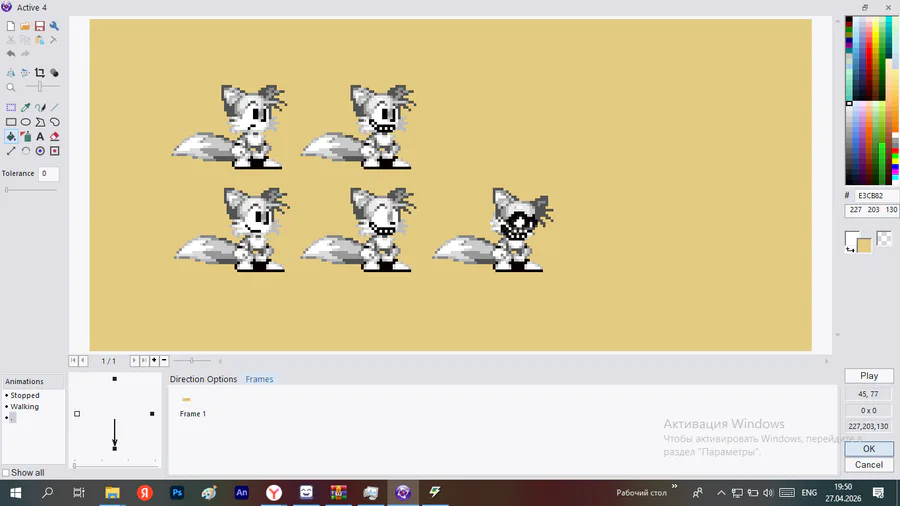Select the Polygon tool
This screenshot has height=506, width=900.
[40, 122]
